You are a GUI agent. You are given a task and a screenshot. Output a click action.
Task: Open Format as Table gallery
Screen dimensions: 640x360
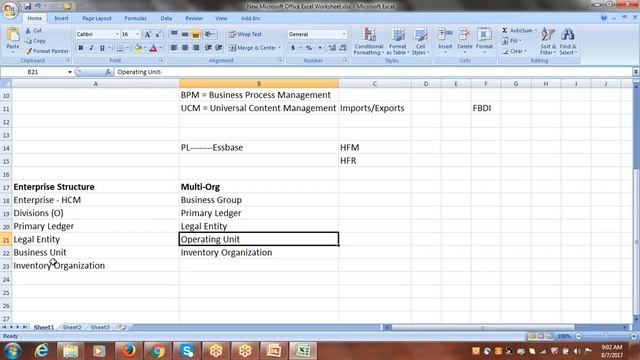(397, 41)
